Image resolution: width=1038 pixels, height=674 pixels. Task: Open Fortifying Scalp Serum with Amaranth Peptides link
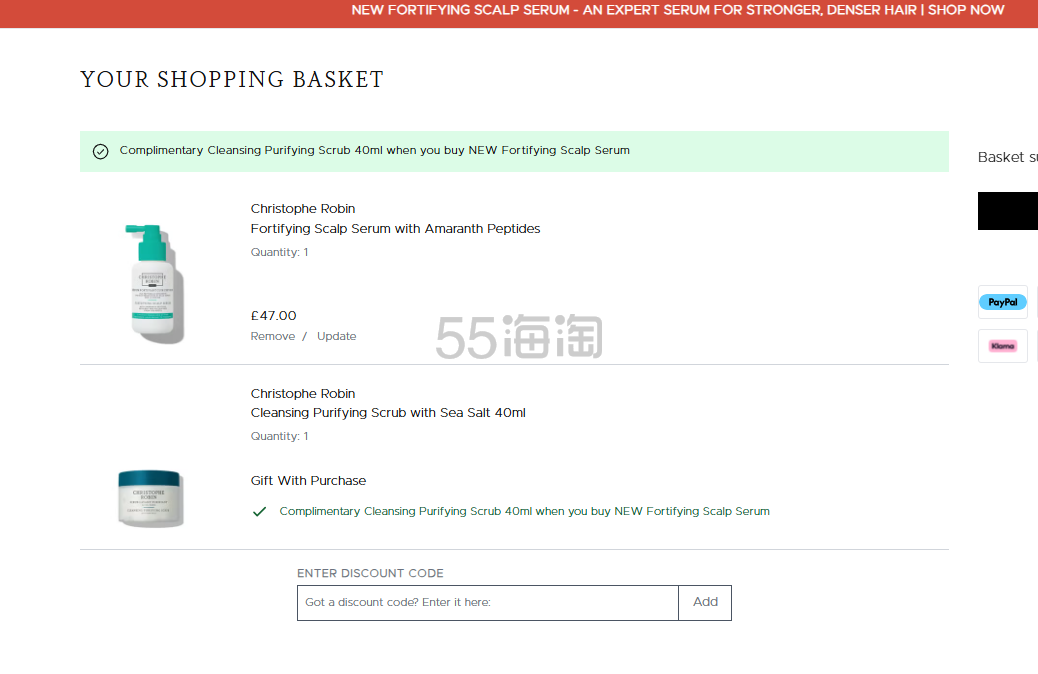[x=395, y=229]
